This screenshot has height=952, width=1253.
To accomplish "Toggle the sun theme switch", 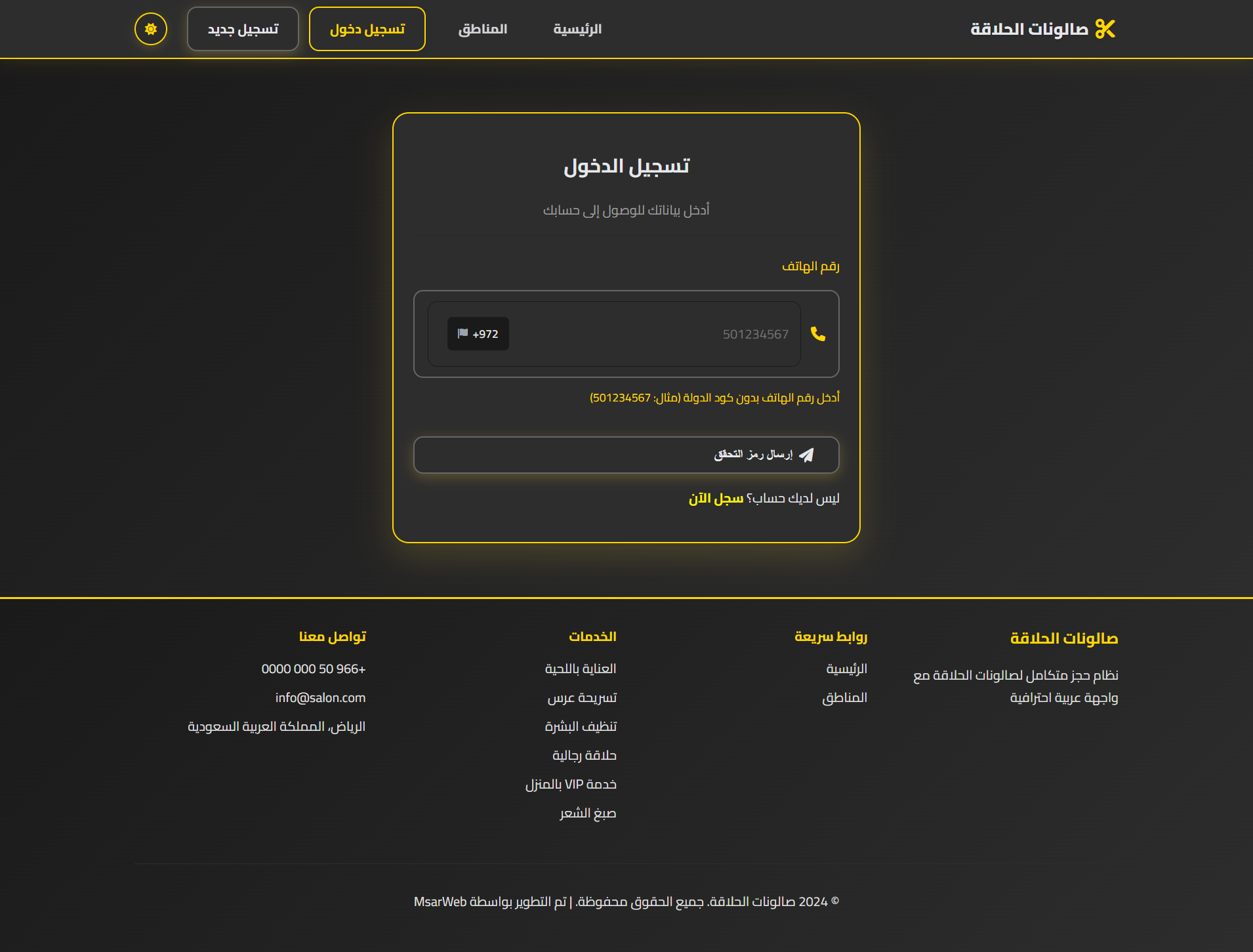I will click(151, 29).
